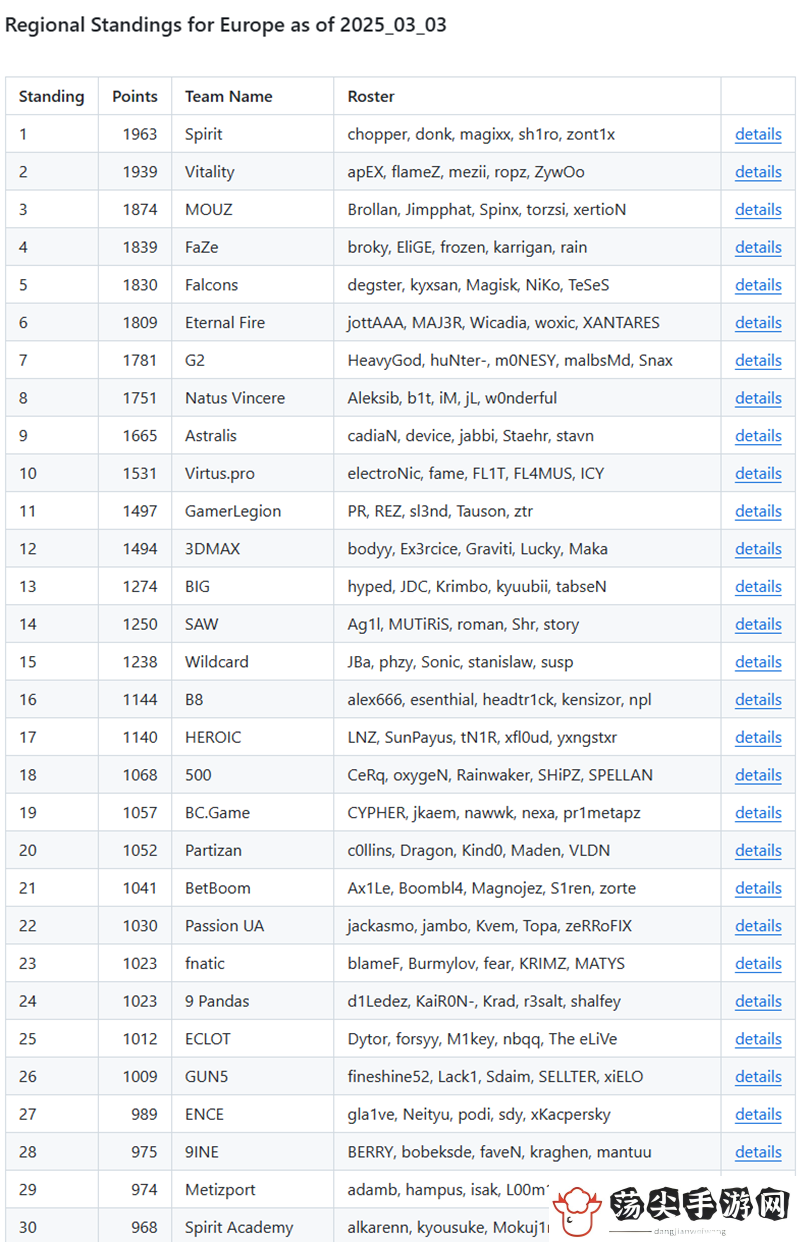Image resolution: width=800 pixels, height=1242 pixels.
Task: Click roster degster, kyxsan, Magisk, NiKo, TeSeS
Action: 478,285
